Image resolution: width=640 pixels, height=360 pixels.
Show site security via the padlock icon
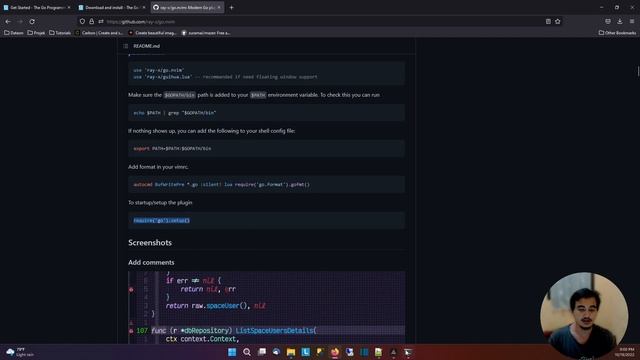point(91,22)
